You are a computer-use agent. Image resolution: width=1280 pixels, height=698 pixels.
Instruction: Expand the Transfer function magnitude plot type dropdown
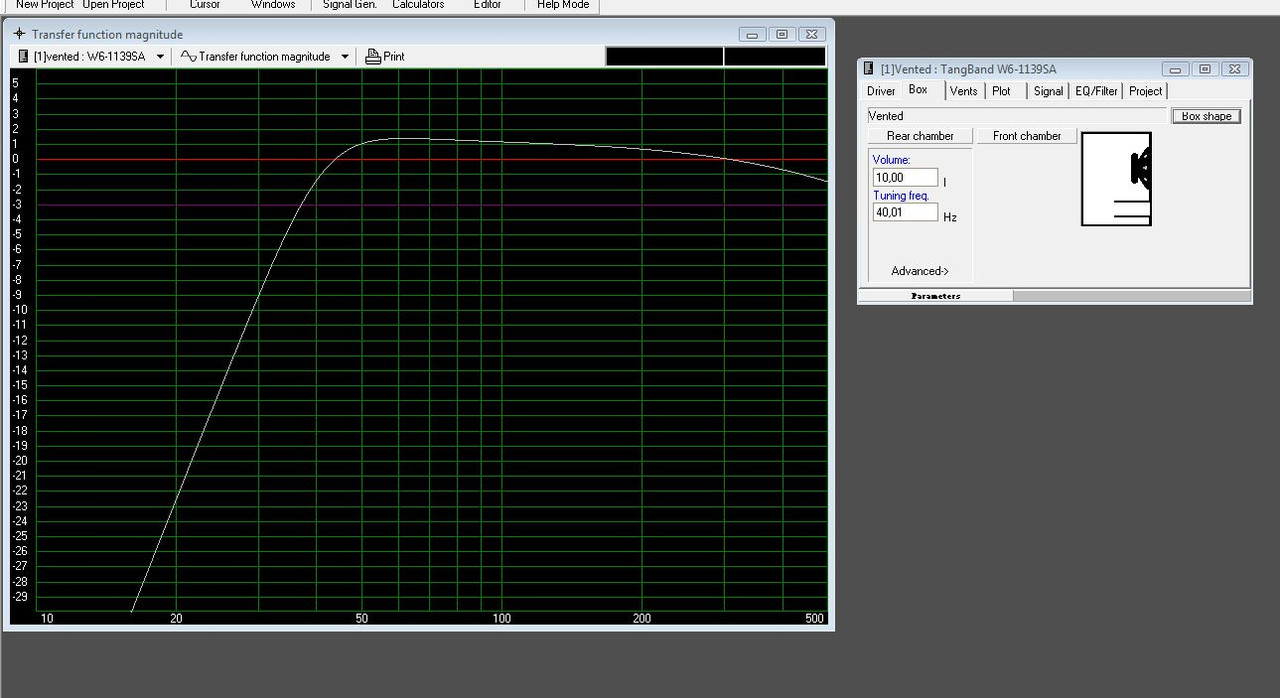coord(345,57)
